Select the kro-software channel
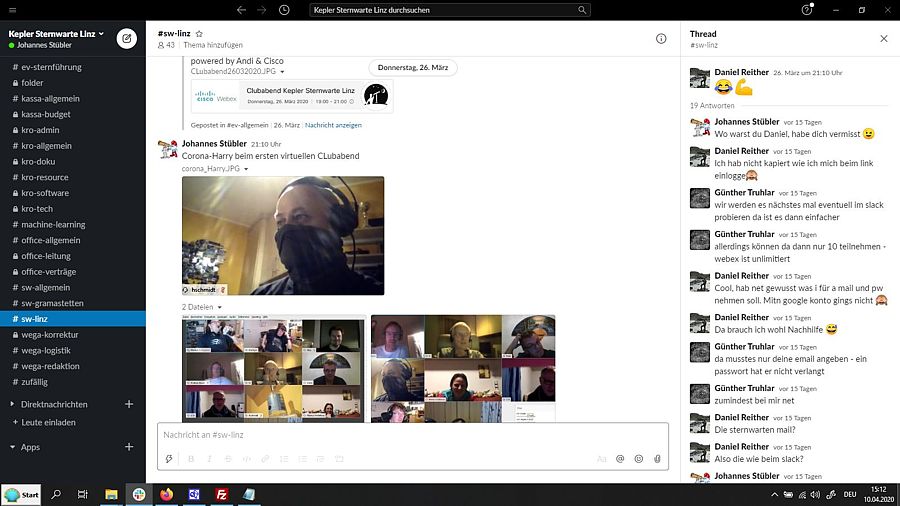 tap(45, 193)
